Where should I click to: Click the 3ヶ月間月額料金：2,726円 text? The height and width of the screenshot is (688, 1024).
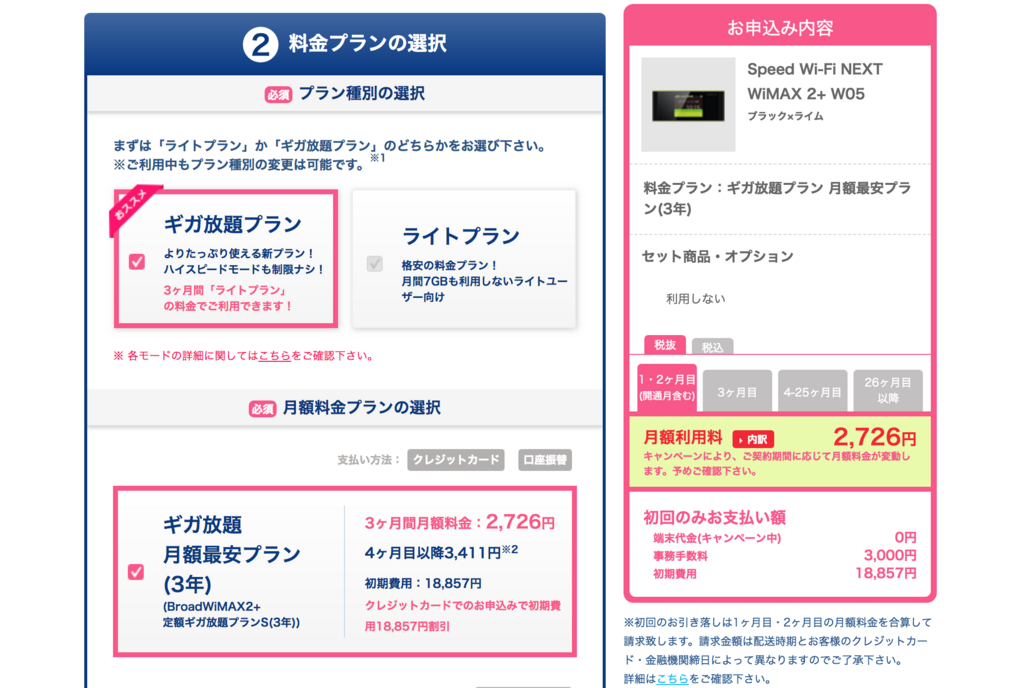tap(460, 522)
